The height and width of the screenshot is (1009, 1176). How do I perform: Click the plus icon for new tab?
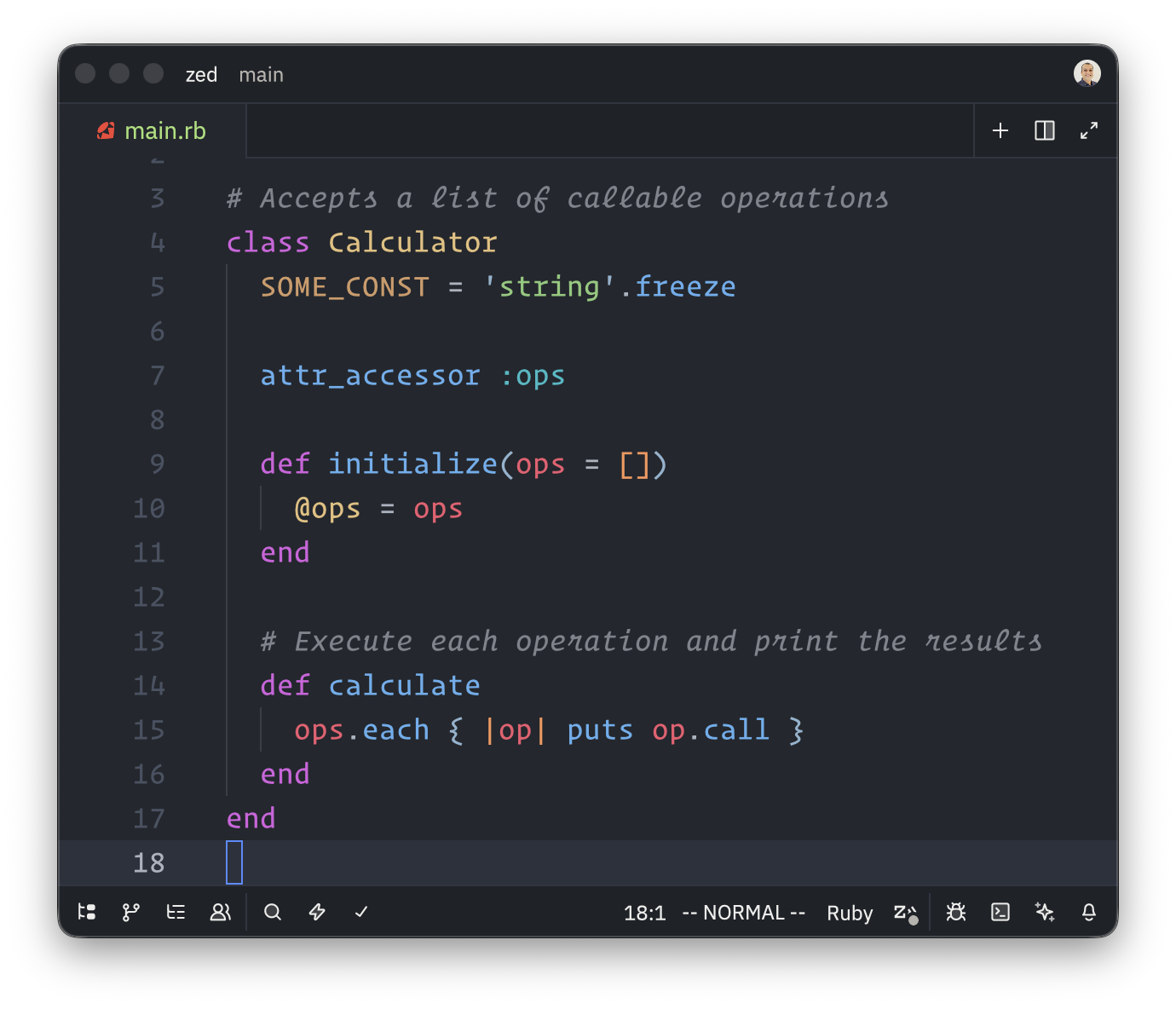pos(1000,130)
